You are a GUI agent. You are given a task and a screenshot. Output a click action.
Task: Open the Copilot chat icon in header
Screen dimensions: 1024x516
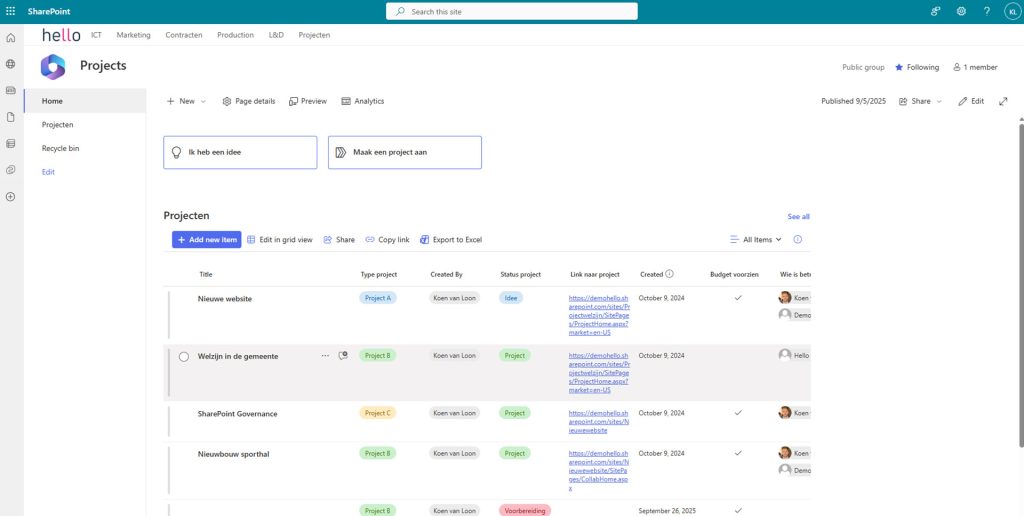click(936, 11)
